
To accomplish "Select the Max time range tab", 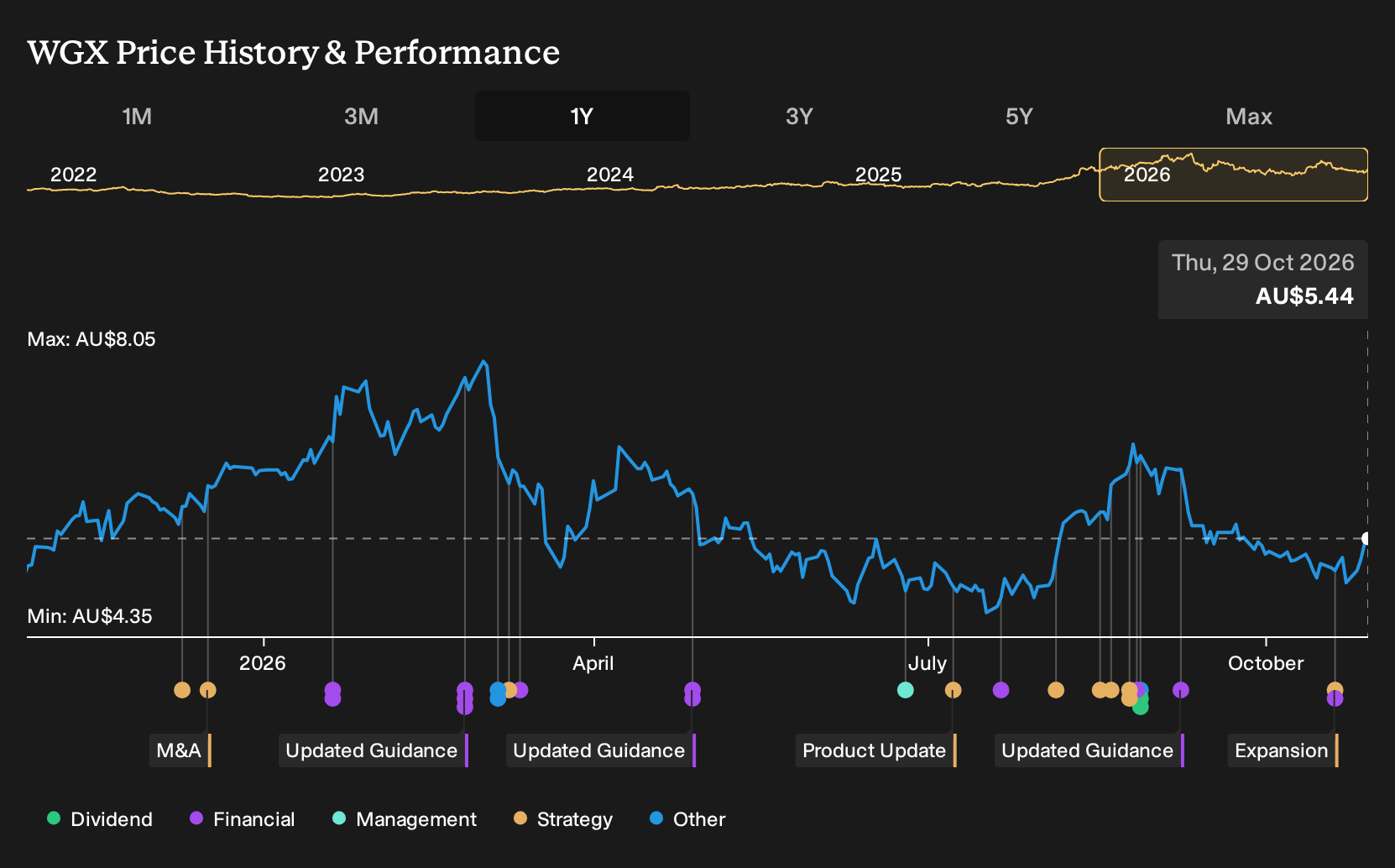I will [1249, 117].
